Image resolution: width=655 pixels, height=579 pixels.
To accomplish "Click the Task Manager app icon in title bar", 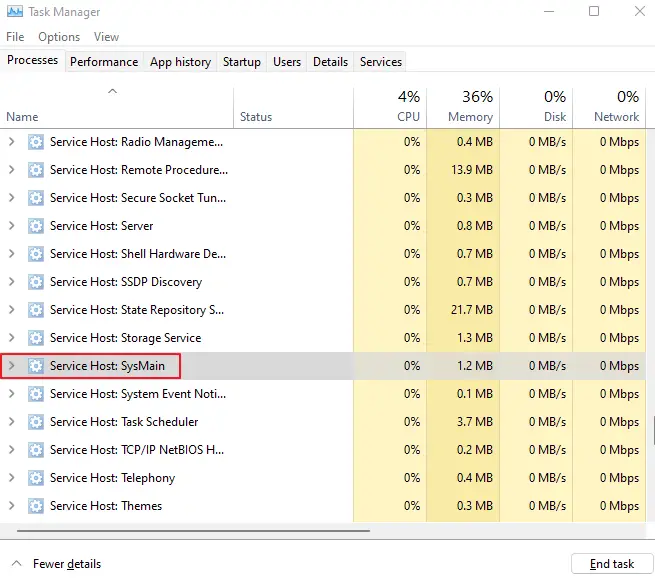I will [x=15, y=12].
